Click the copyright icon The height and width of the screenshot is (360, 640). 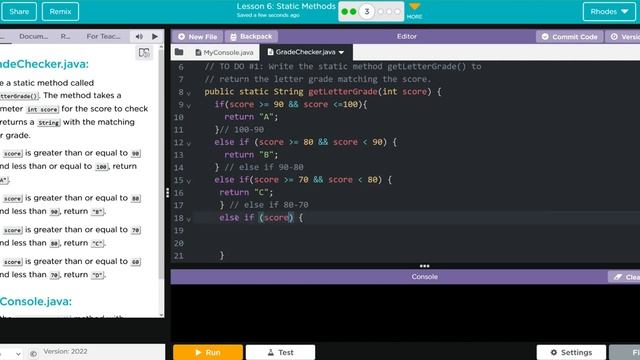[x=33, y=353]
